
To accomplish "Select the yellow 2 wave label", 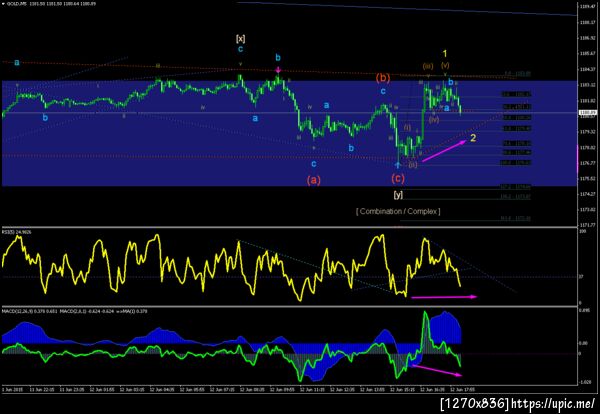I will tap(473, 138).
